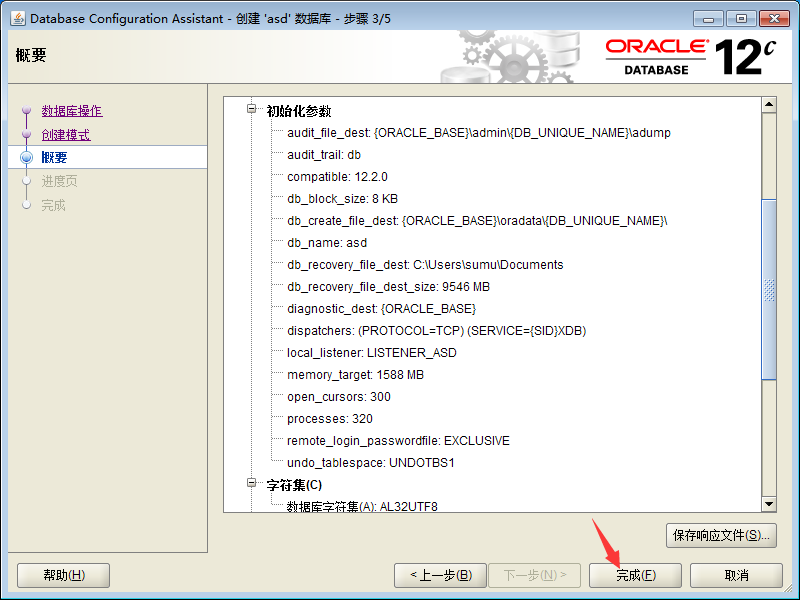The width and height of the screenshot is (800, 600).
Task: Close the Database Configuration Assistant window
Action: (774, 18)
